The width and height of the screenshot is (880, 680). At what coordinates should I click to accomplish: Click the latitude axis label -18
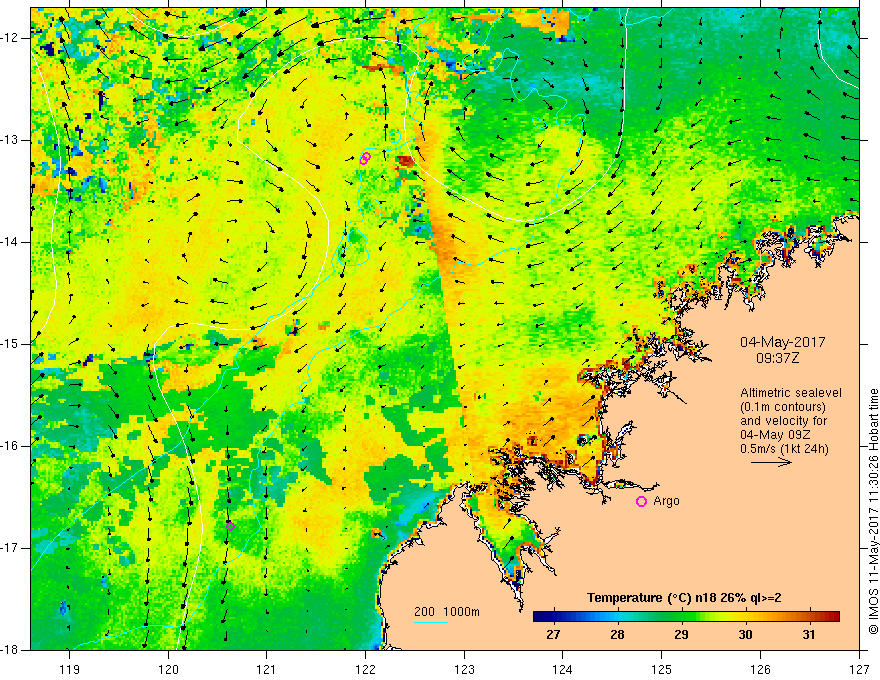(10, 650)
